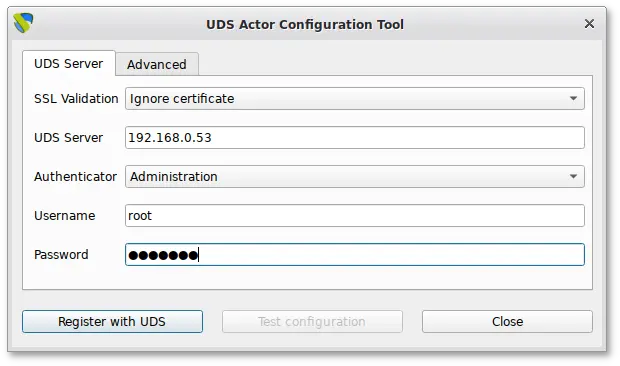Click Register with UDS button
Screen dimensions: 620x366
[112, 321]
